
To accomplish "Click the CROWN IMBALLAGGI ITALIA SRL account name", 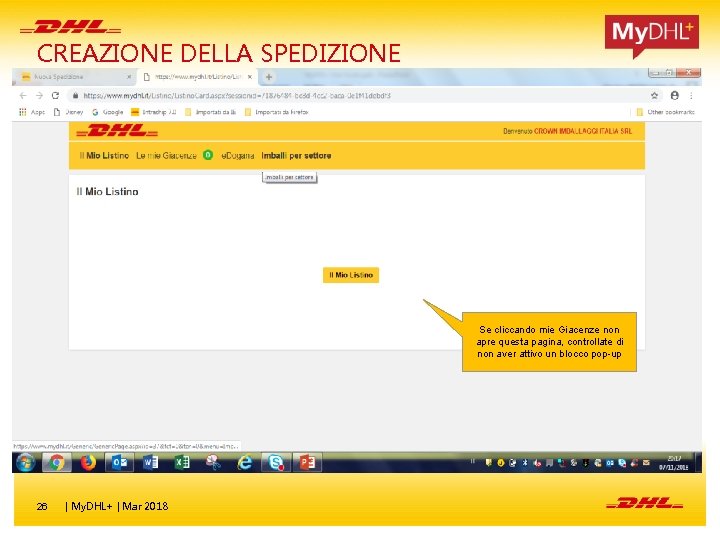I will 583,131.
